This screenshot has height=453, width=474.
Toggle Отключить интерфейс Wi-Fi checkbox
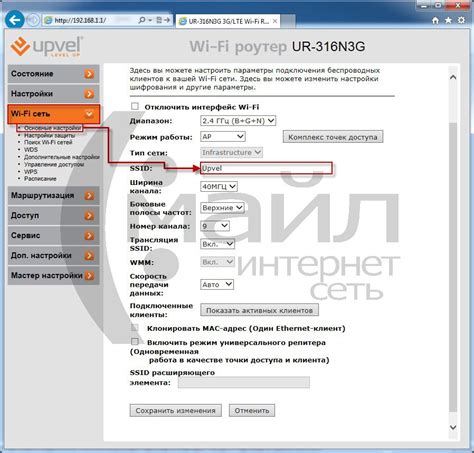tap(135, 106)
